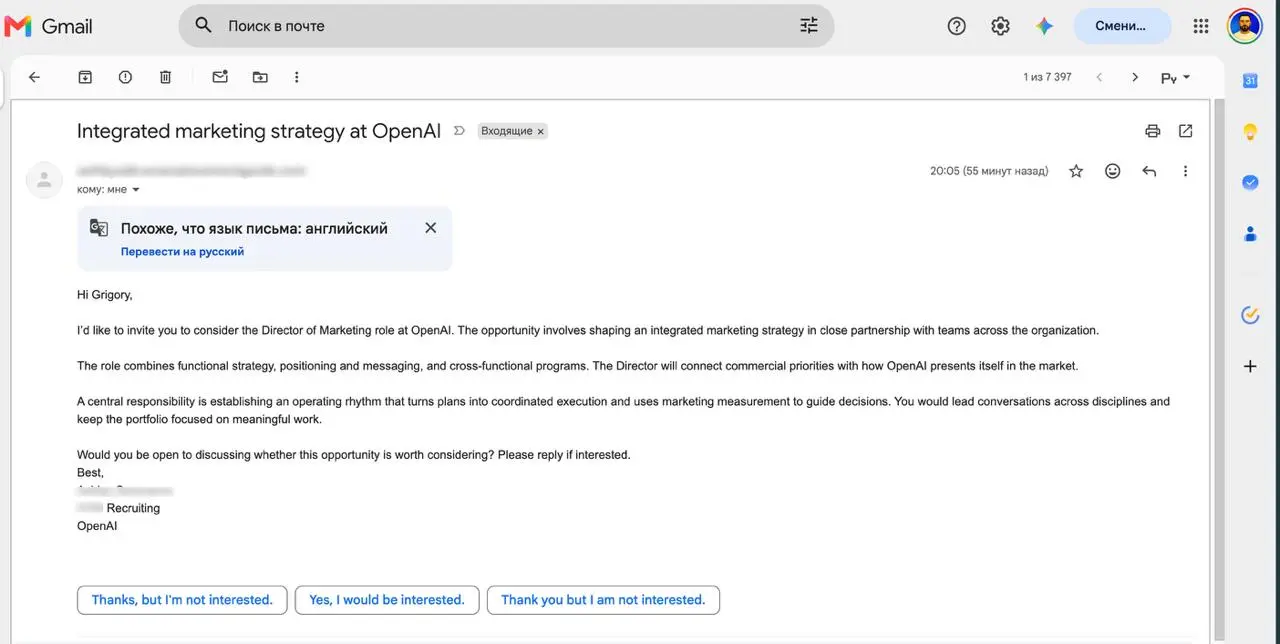Open Gmail support help icon
Viewport: 1280px width, 644px height.
[957, 27]
